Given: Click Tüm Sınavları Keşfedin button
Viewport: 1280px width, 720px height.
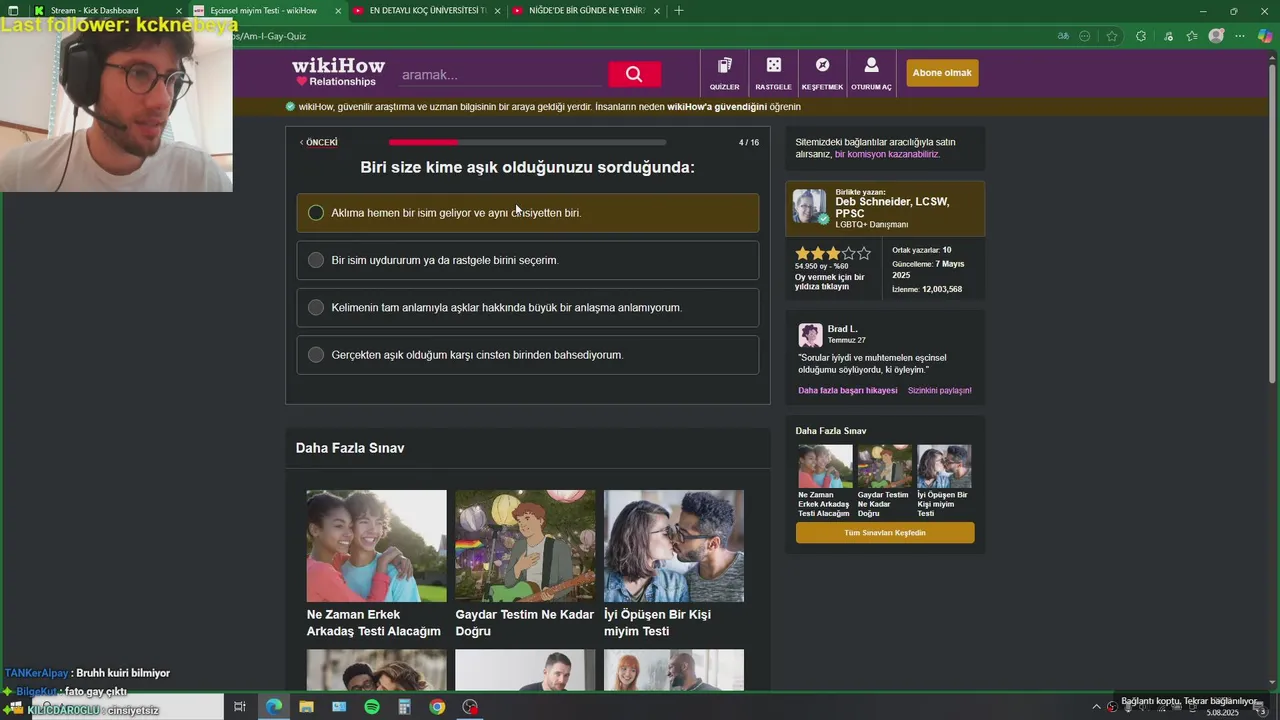Looking at the screenshot, I should [885, 533].
